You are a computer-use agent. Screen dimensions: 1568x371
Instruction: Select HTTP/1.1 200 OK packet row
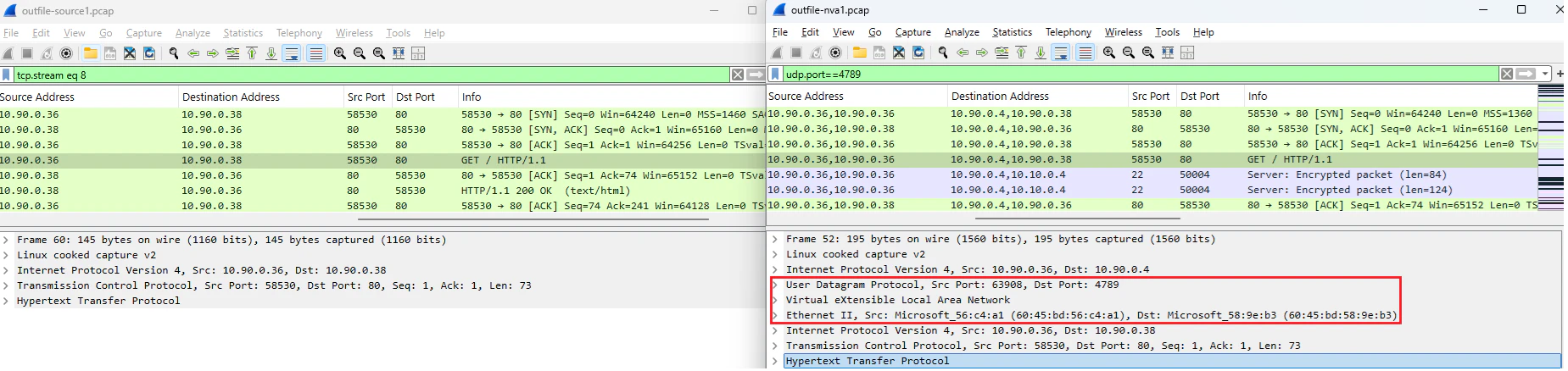pyautogui.click(x=382, y=191)
